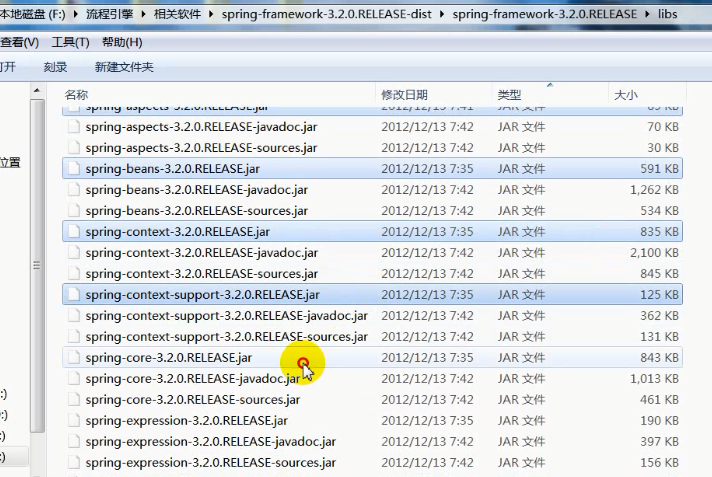
Task: Open the 工具(T) menu
Action: [x=70, y=42]
